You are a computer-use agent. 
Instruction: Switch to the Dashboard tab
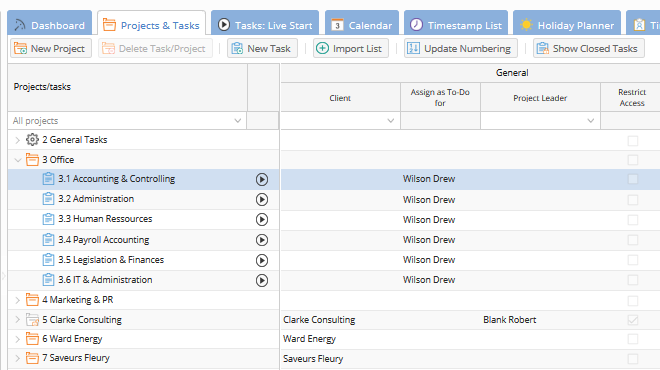[50, 24]
